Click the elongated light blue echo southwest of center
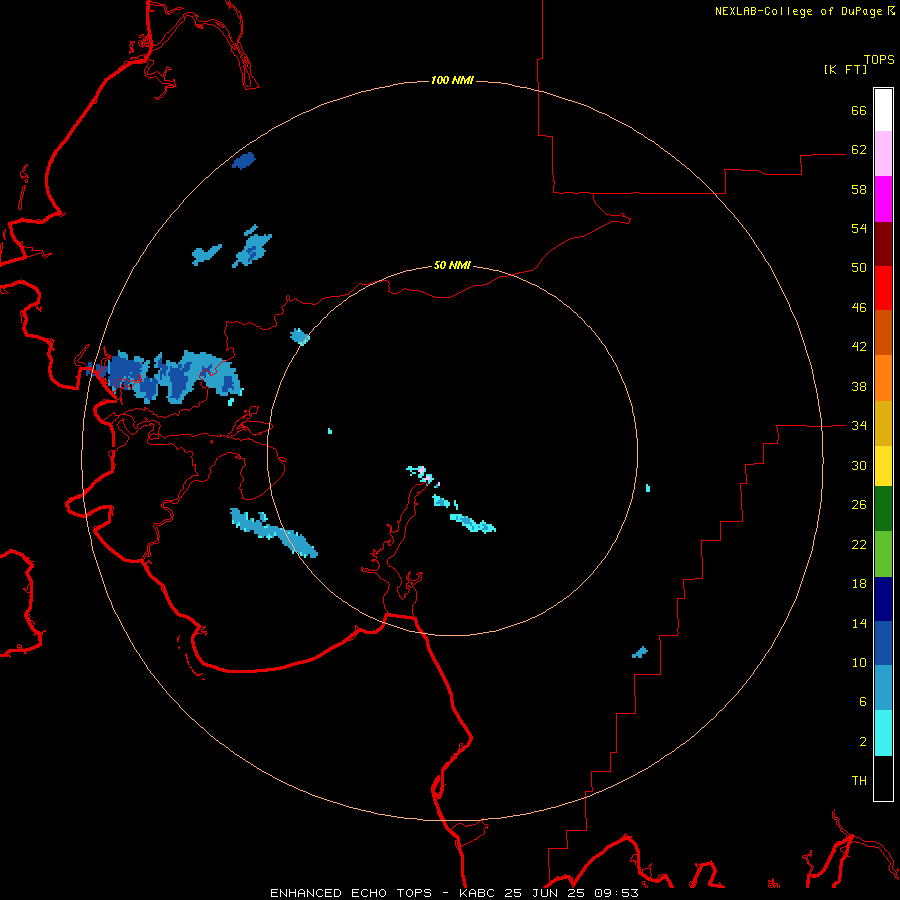The width and height of the screenshot is (900, 900). [273, 532]
